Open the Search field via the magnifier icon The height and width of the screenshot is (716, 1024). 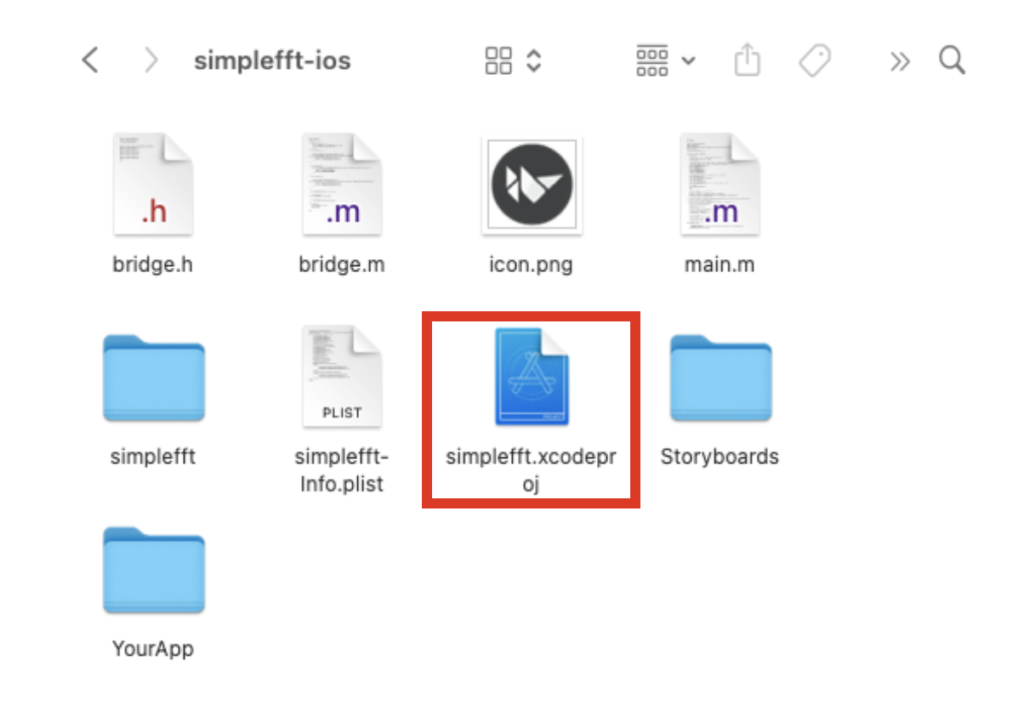pyautogui.click(x=950, y=60)
